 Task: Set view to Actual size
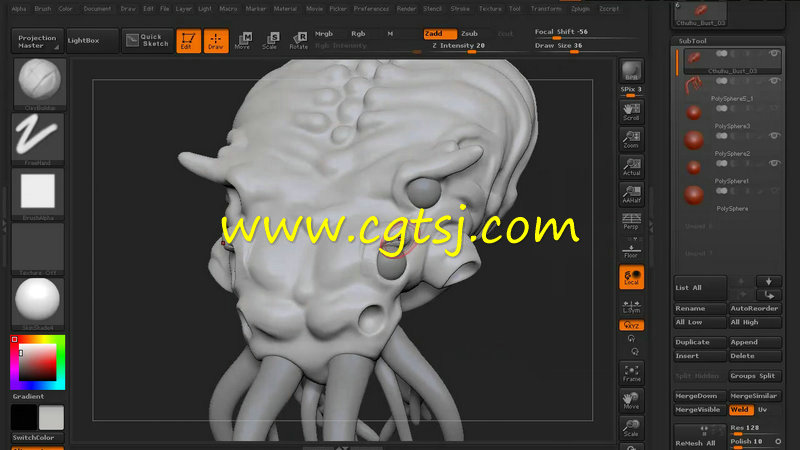coord(631,167)
